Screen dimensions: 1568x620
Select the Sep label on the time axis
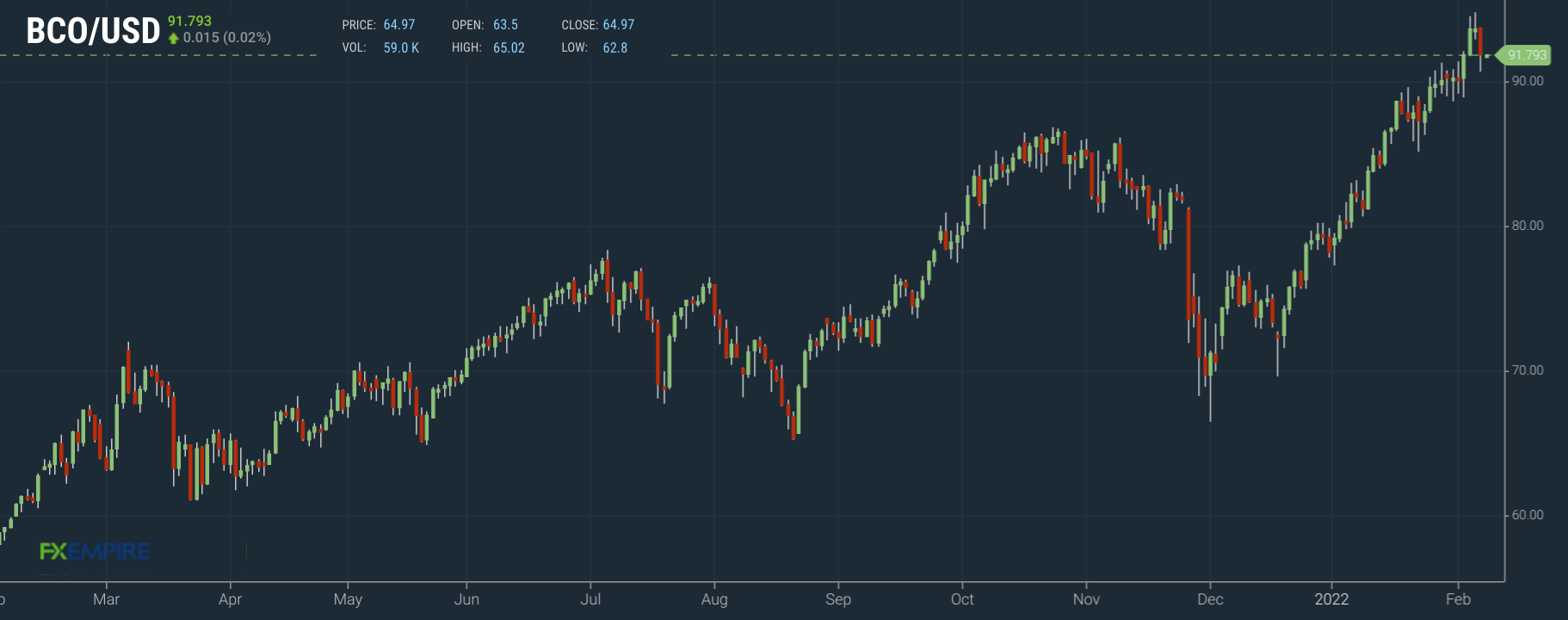click(838, 599)
